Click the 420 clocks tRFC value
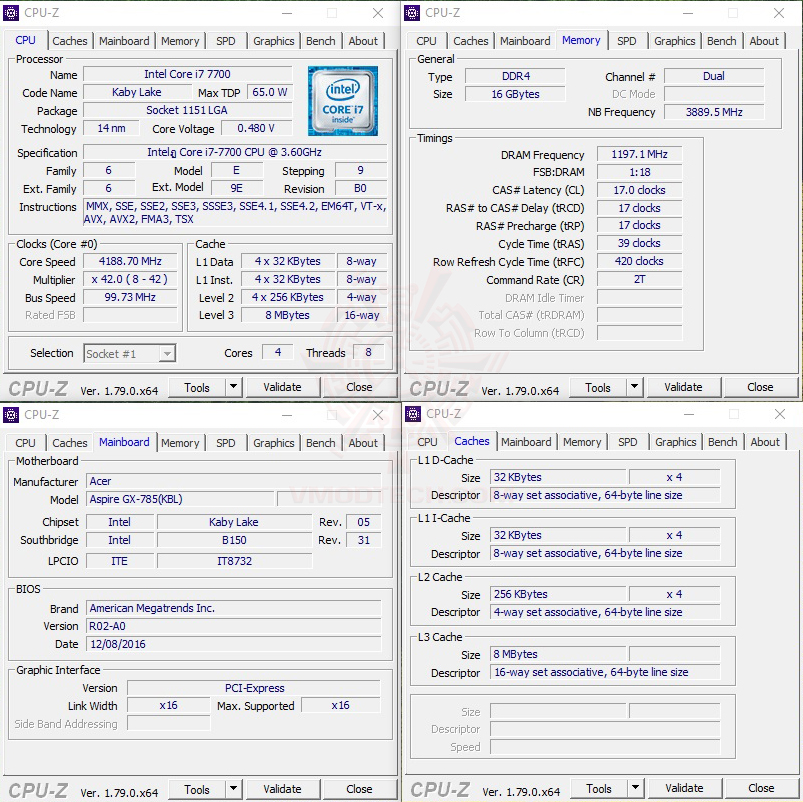 (x=640, y=261)
